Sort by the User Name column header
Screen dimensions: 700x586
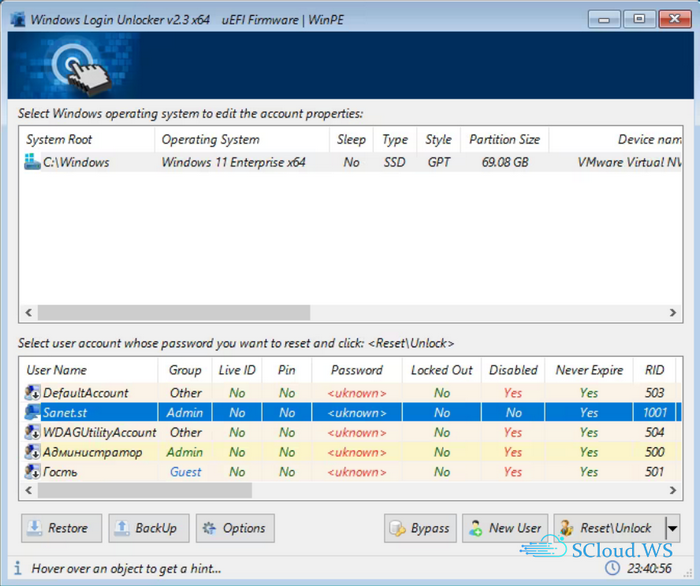point(89,370)
